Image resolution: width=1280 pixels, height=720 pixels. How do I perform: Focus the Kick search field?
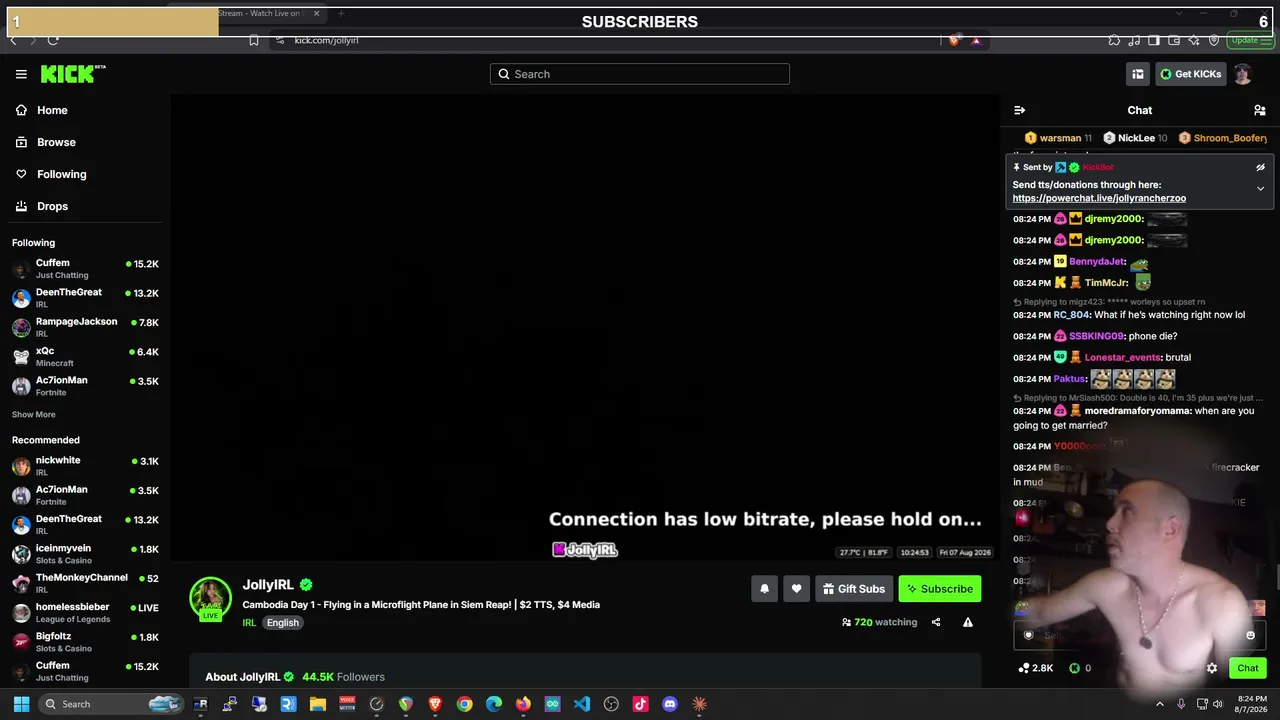pos(640,74)
